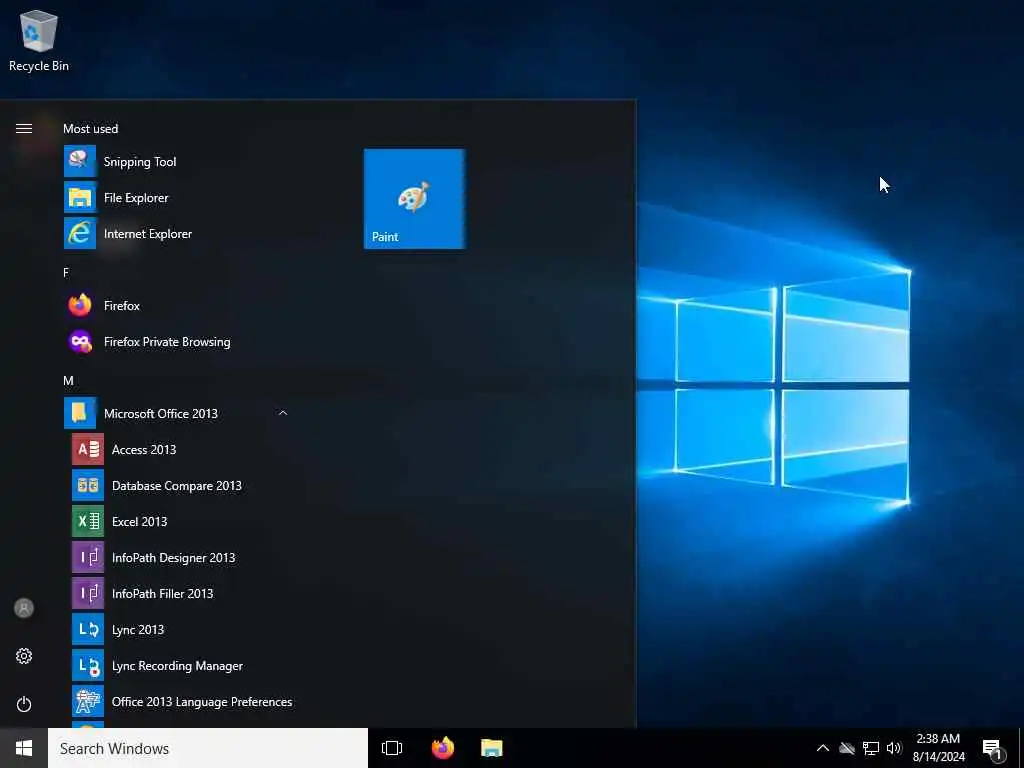This screenshot has width=1024, height=768.
Task: Open InfoPath Filler 2013 icon
Action: click(x=88, y=593)
